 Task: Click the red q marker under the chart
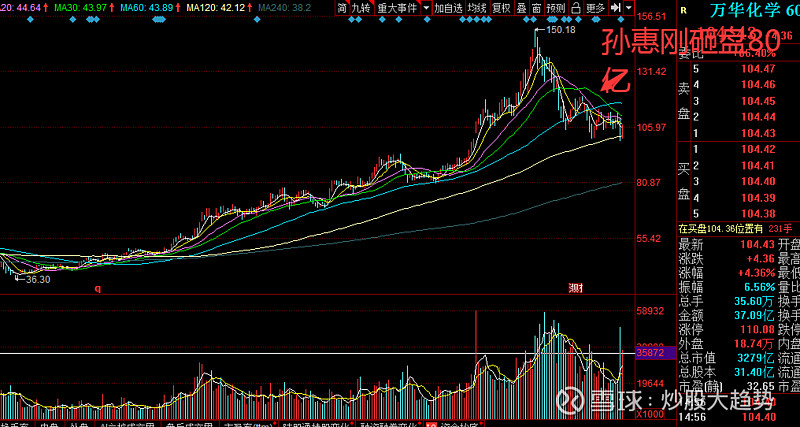[97, 288]
